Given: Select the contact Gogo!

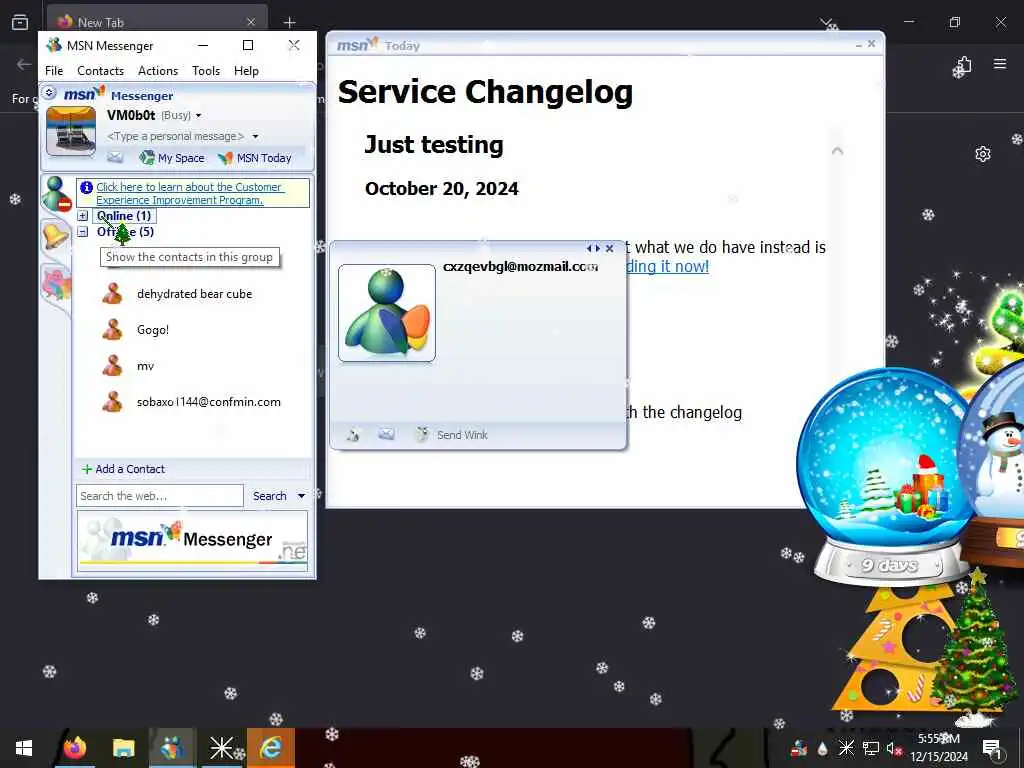Looking at the screenshot, I should (153, 330).
